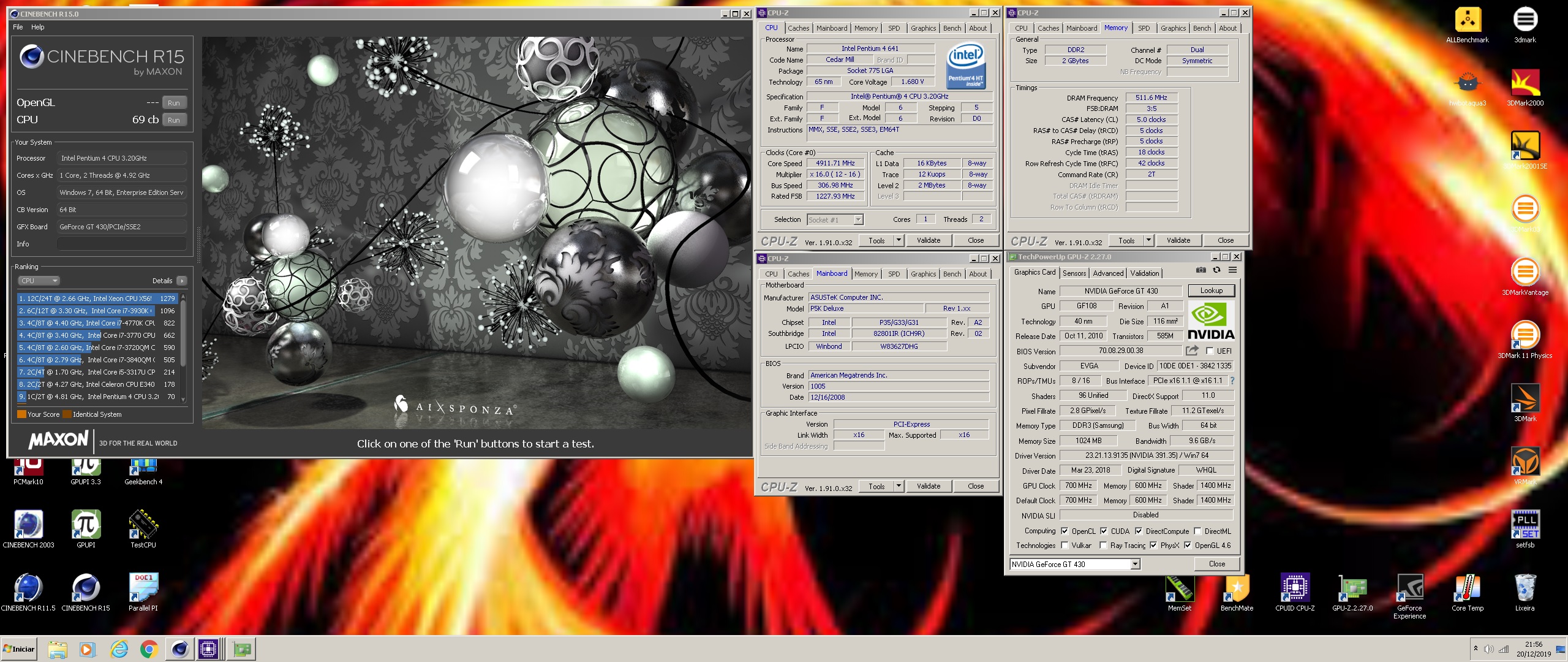Expand the ranking Details arrow
The image size is (1568, 662).
point(181,281)
